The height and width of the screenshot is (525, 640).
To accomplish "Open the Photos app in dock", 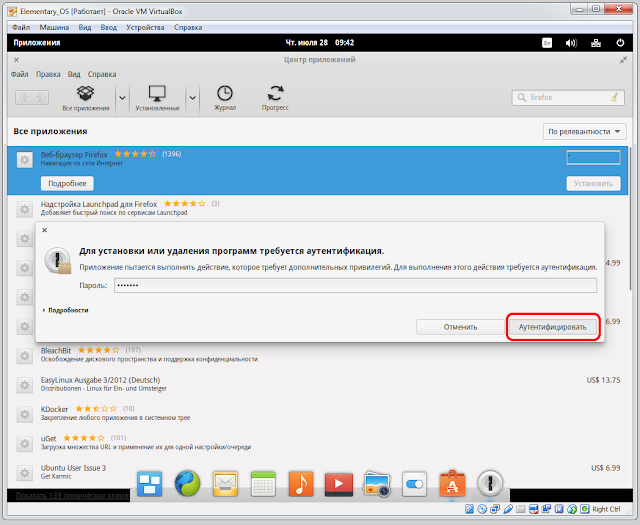I will coord(377,484).
